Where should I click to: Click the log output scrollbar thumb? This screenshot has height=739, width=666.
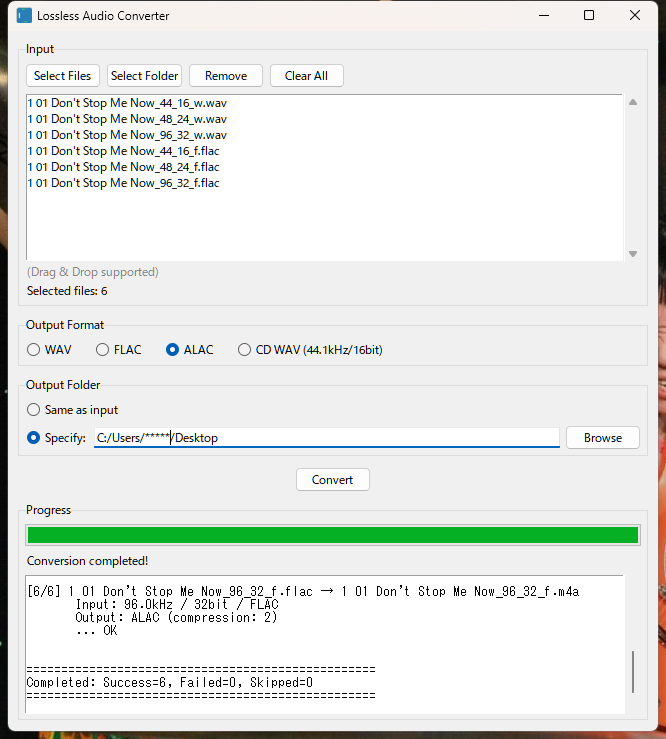(x=633, y=672)
